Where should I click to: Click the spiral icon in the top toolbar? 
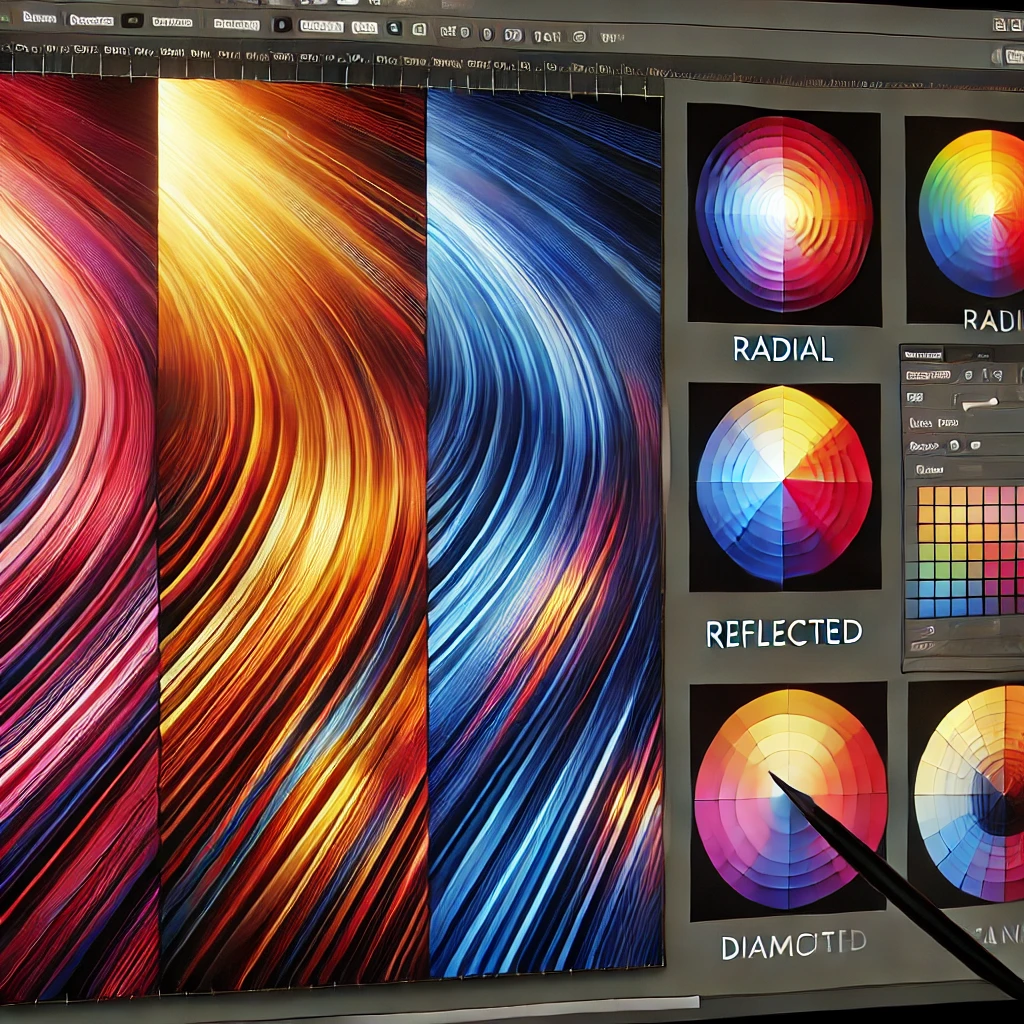pyautogui.click(x=579, y=37)
